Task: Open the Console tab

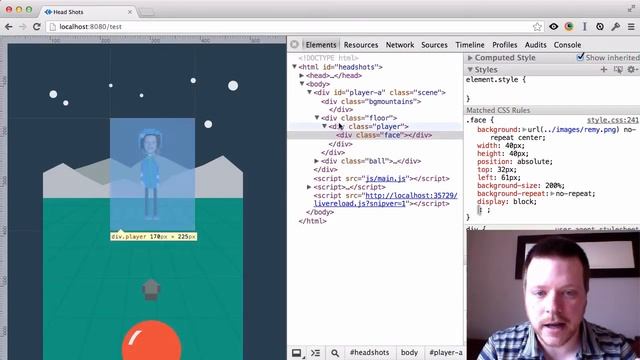Action: (567, 45)
